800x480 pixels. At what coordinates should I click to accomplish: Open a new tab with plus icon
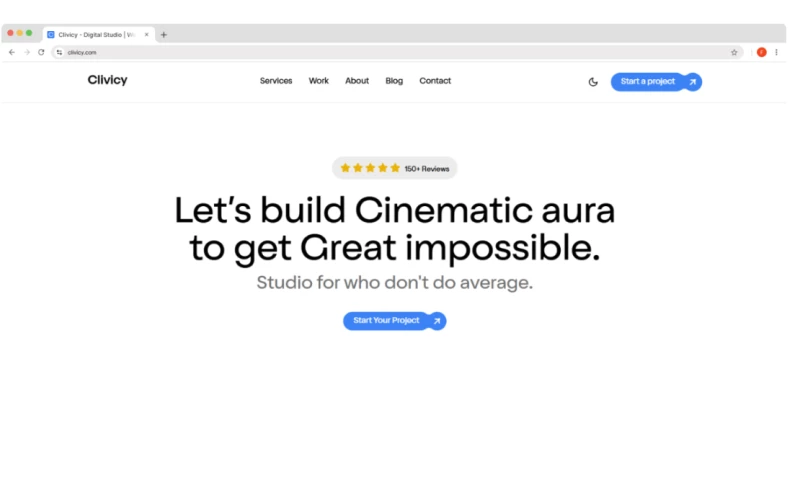pos(164,35)
